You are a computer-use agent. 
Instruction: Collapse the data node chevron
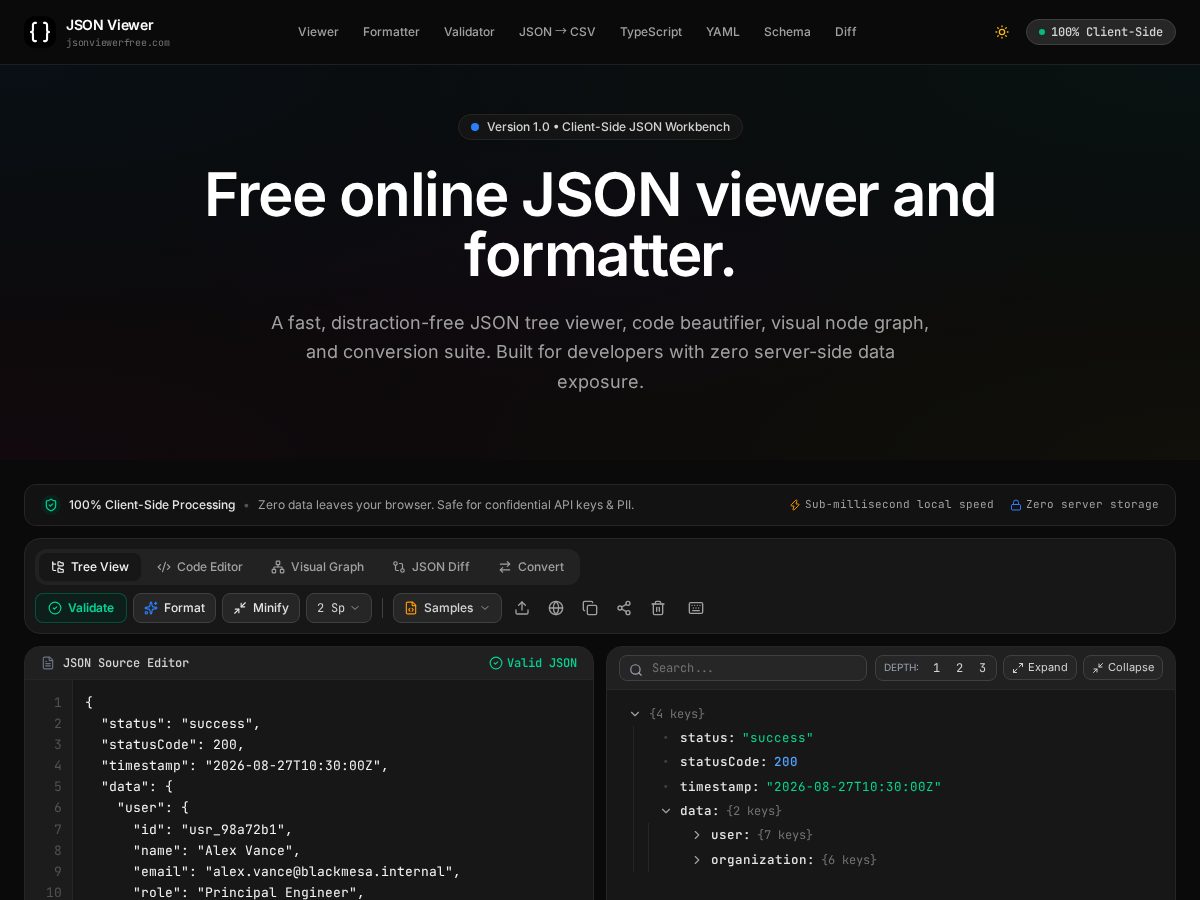pos(666,811)
